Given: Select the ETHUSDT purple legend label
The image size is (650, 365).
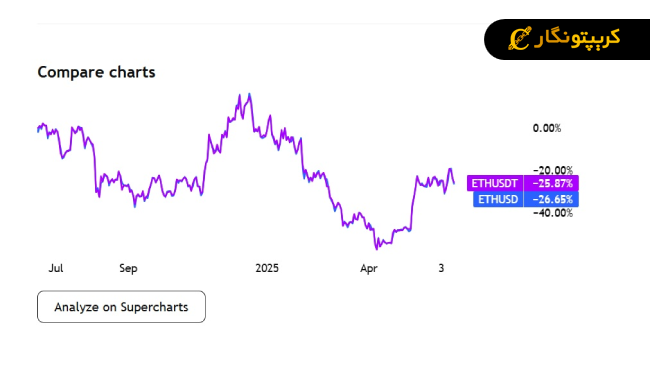Looking at the screenshot, I should [495, 183].
